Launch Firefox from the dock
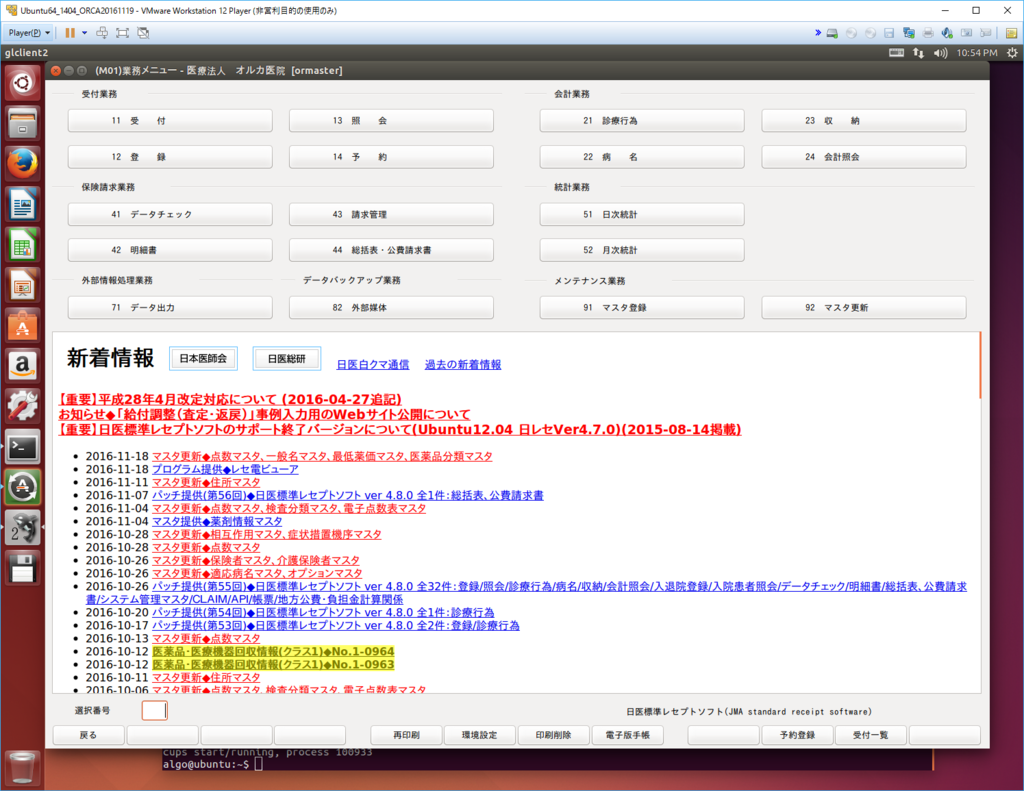This screenshot has width=1024, height=791. point(22,164)
